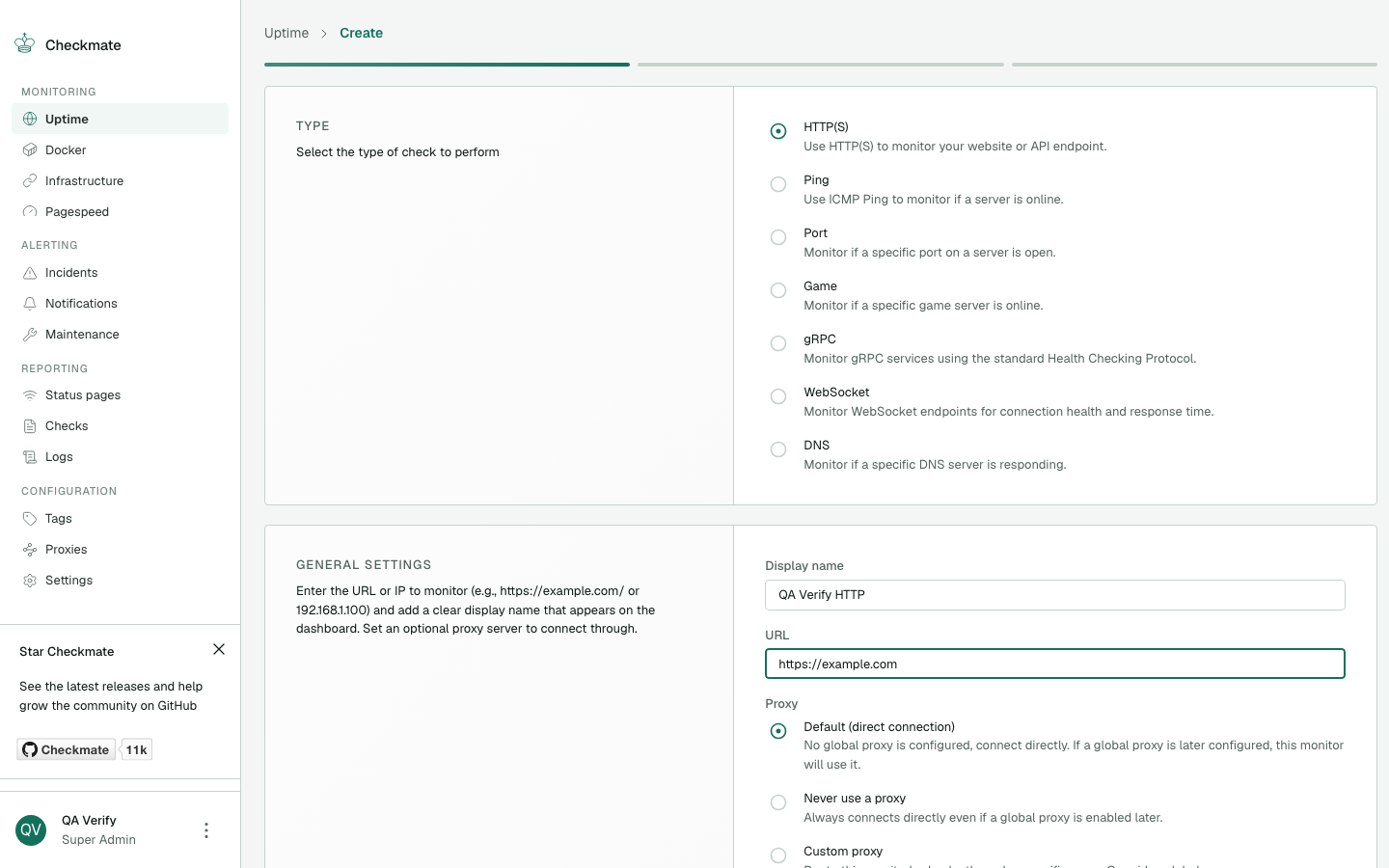Open Status pages
Screen dimensions: 1389x868
click(x=120, y=394)
